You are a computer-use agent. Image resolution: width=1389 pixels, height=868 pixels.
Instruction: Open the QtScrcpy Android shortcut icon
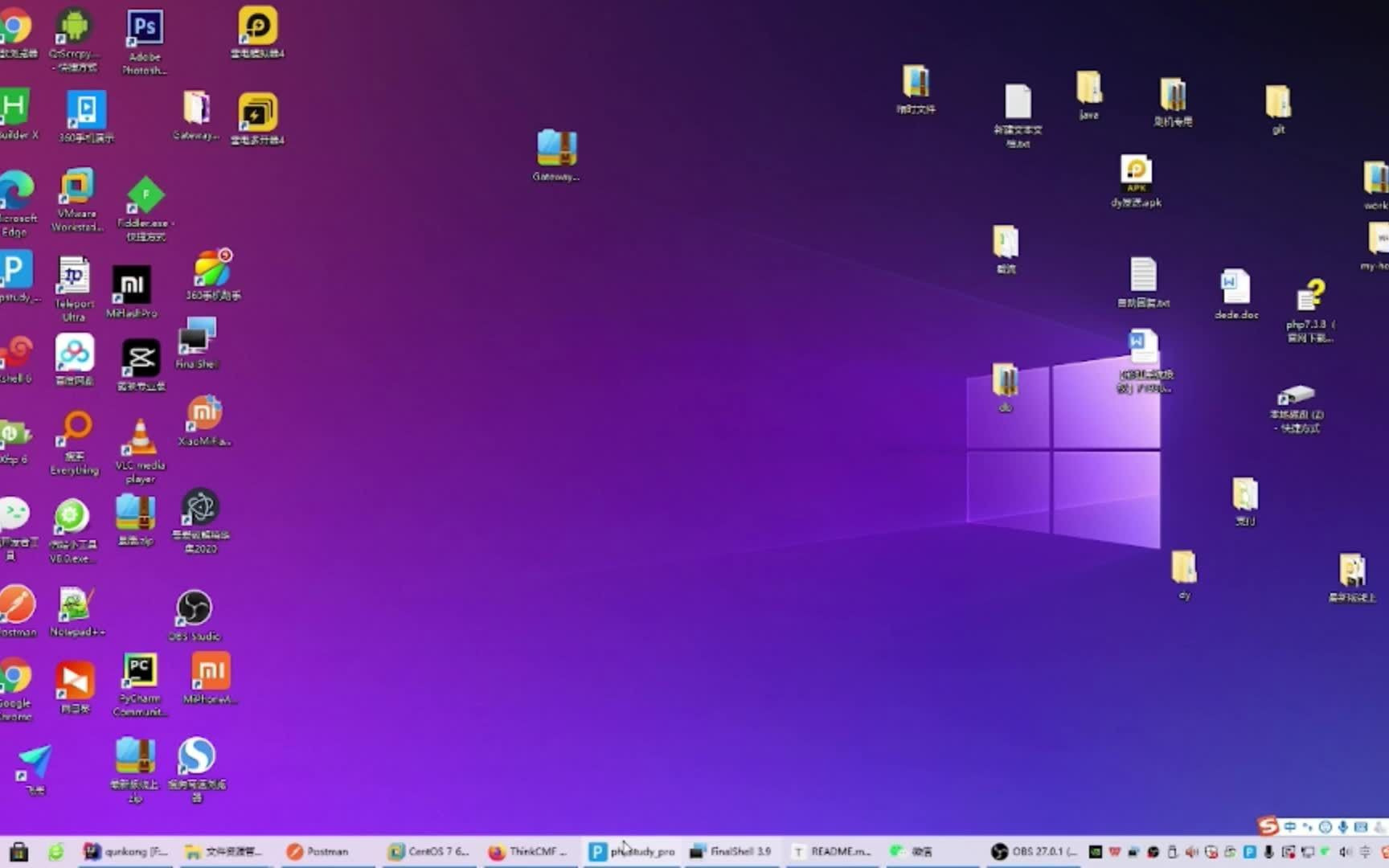coord(74,39)
